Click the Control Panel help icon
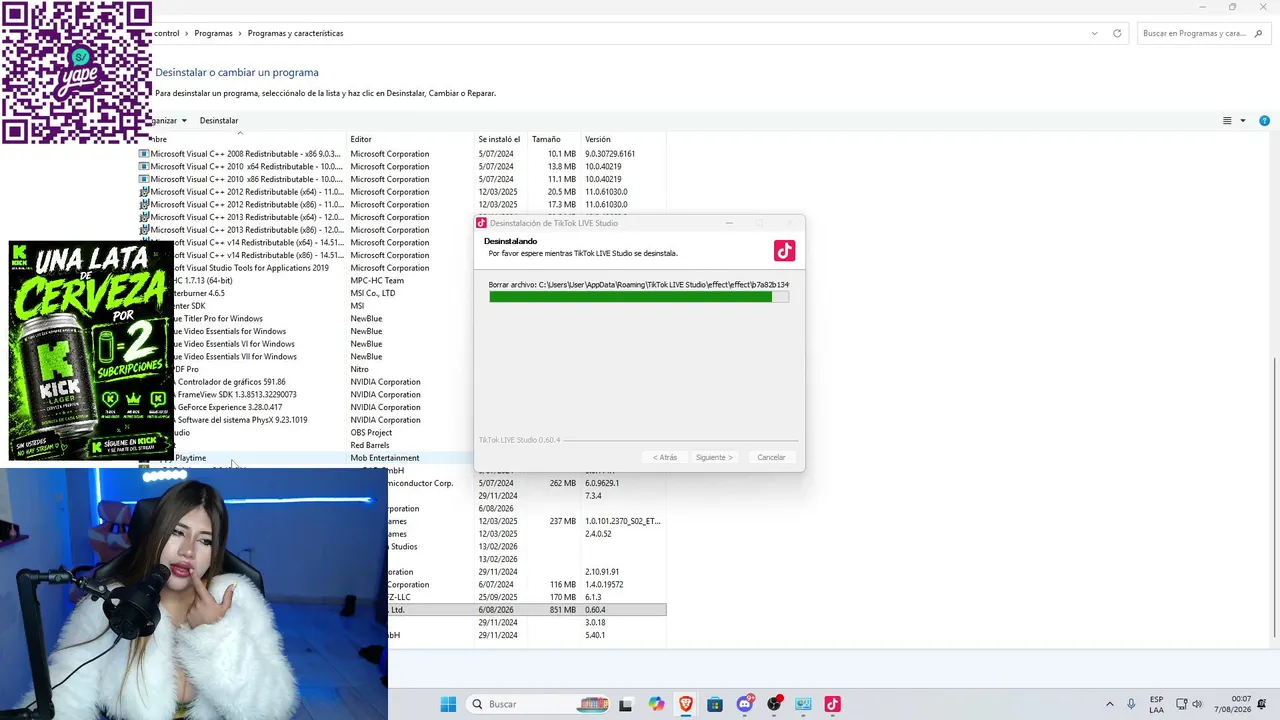The width and height of the screenshot is (1280, 720). click(x=1264, y=120)
